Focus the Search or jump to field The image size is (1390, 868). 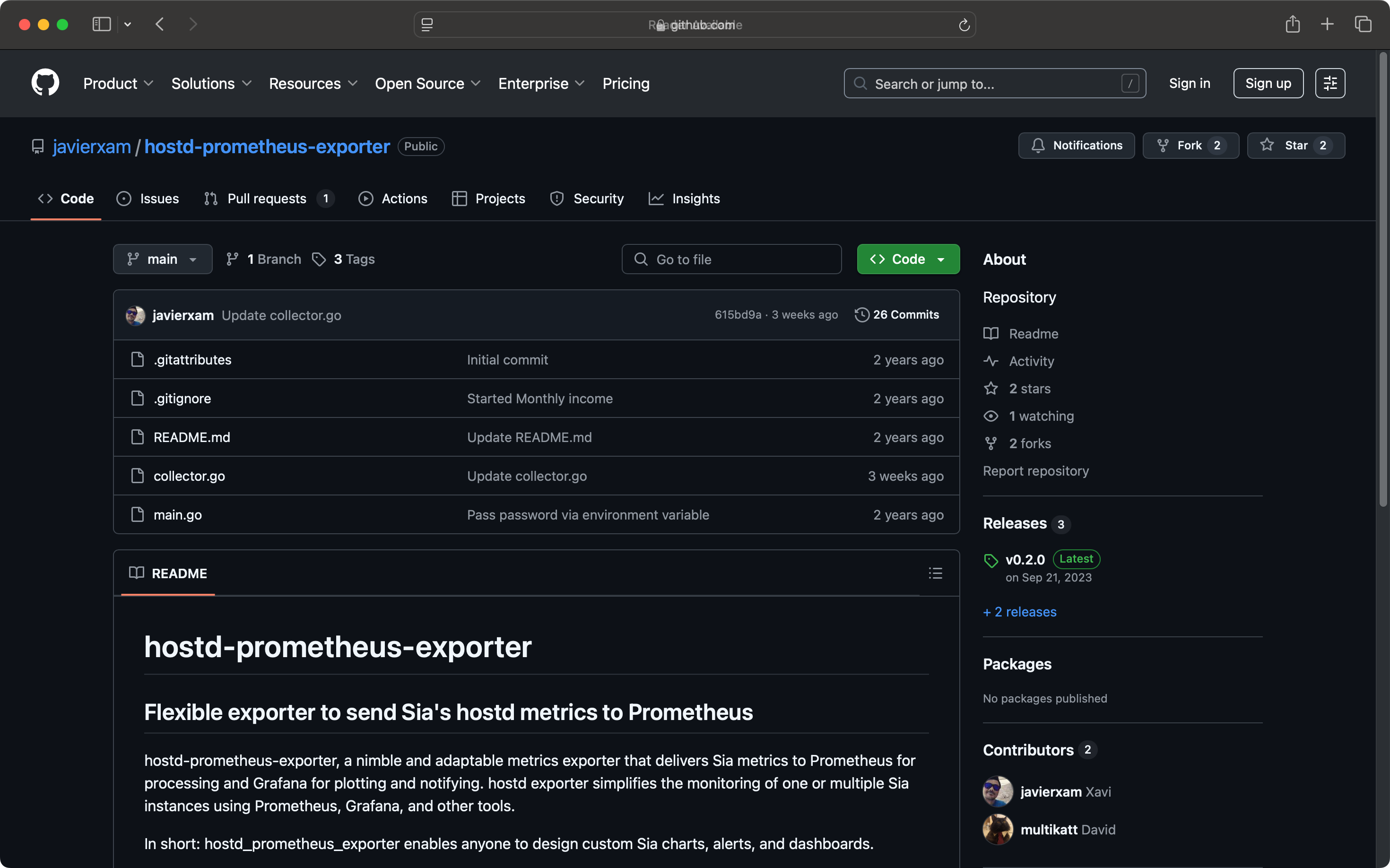[994, 83]
